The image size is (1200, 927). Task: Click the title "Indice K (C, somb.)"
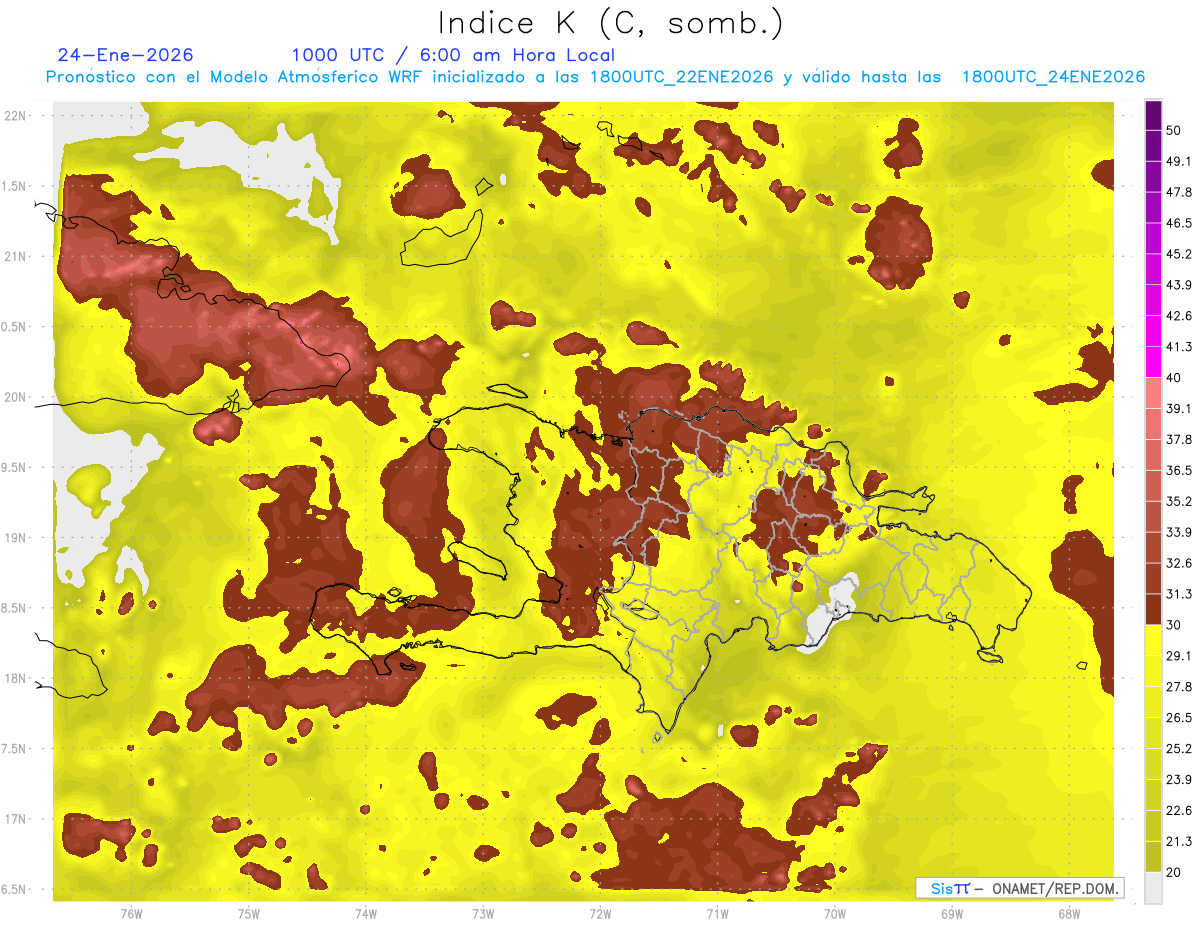(x=610, y=23)
